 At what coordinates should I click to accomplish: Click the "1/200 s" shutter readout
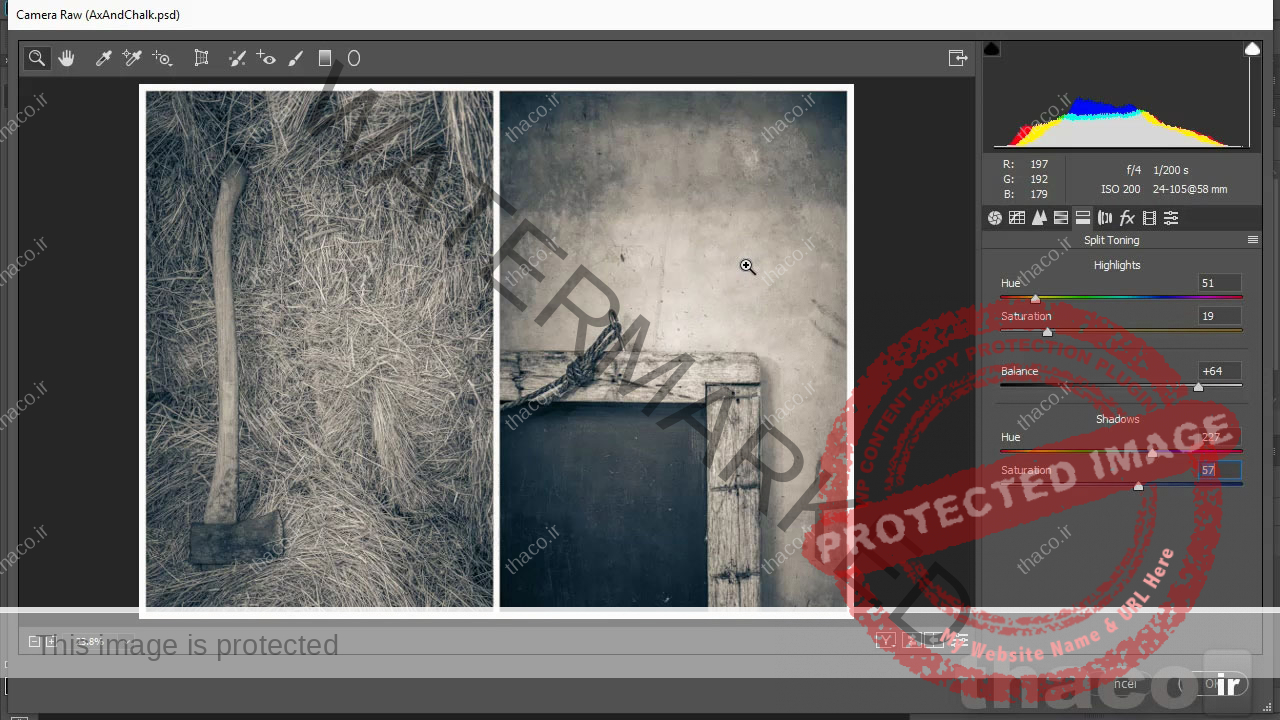(x=1170, y=170)
